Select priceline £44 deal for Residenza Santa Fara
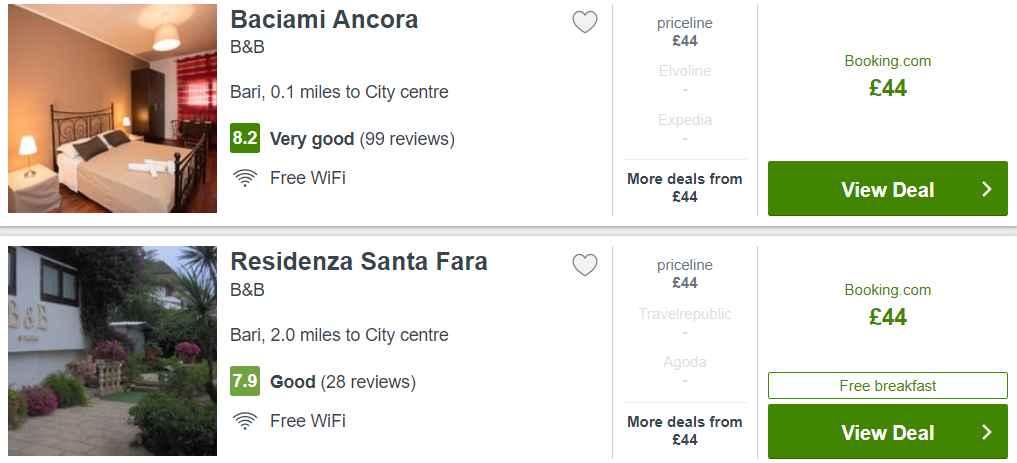Image resolution: width=1017 pixels, height=463 pixels. 684,274
